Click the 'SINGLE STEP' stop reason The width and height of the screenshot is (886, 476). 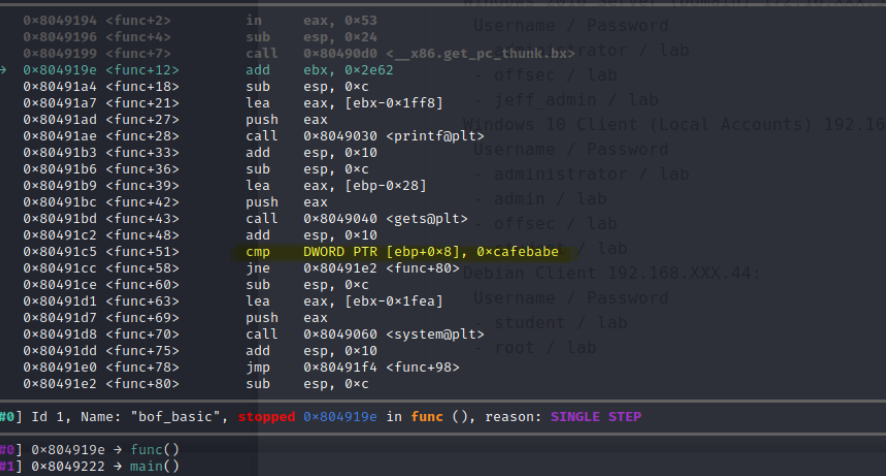[596, 417]
